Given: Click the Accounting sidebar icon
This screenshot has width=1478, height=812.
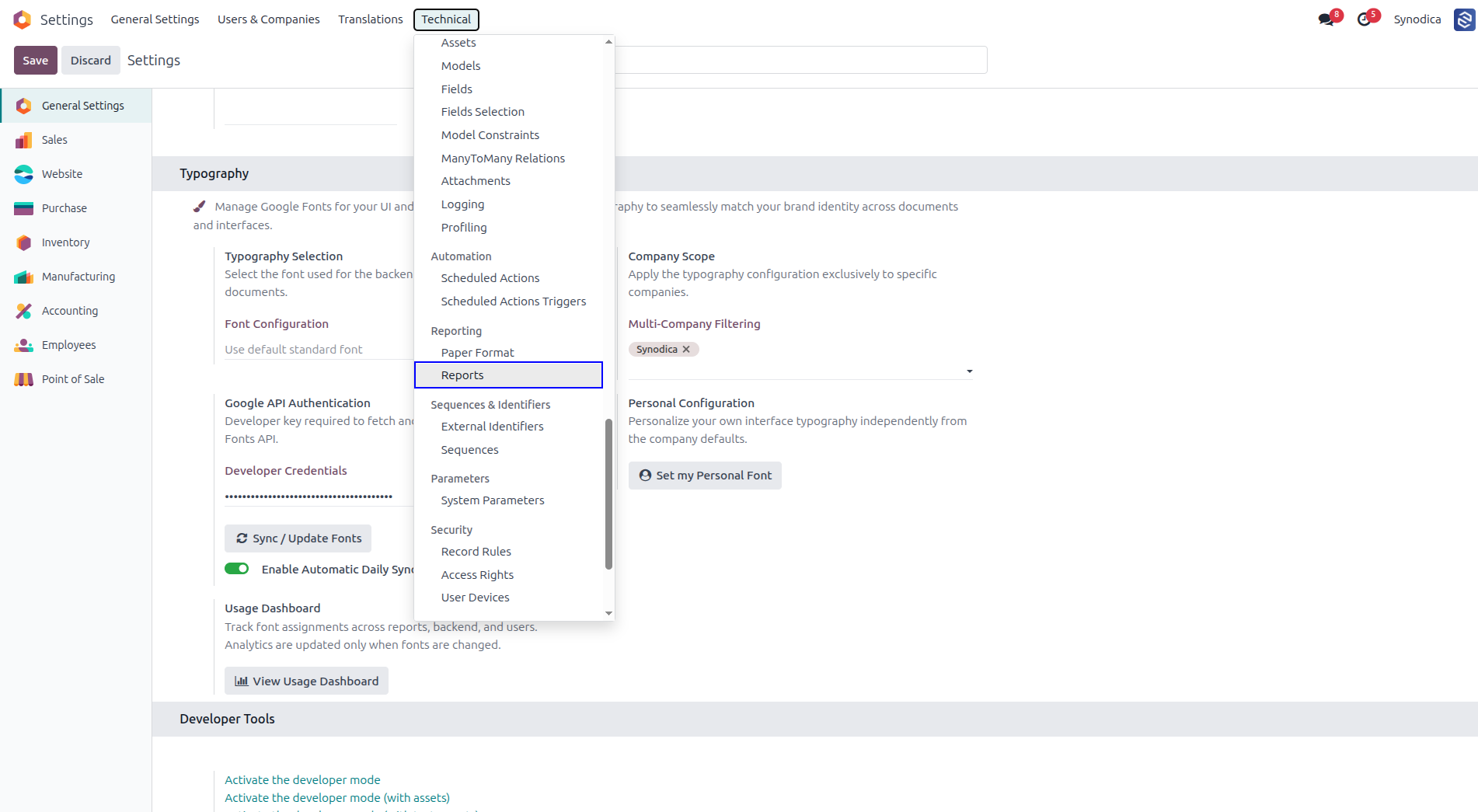Looking at the screenshot, I should (24, 311).
